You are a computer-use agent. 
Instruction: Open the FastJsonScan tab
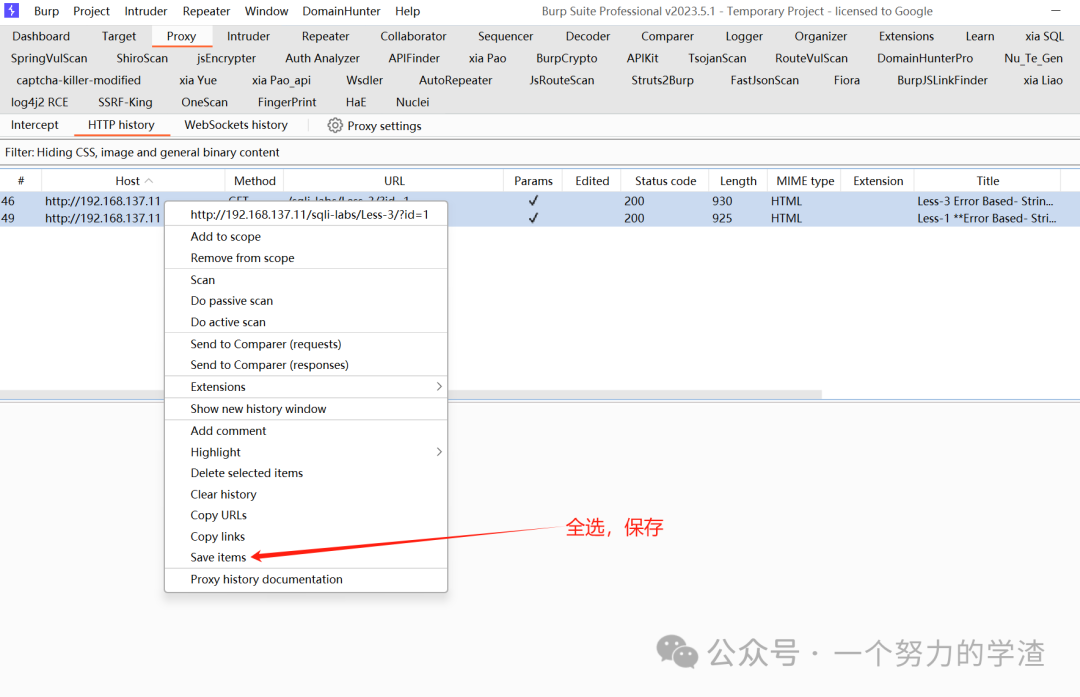[x=765, y=81]
